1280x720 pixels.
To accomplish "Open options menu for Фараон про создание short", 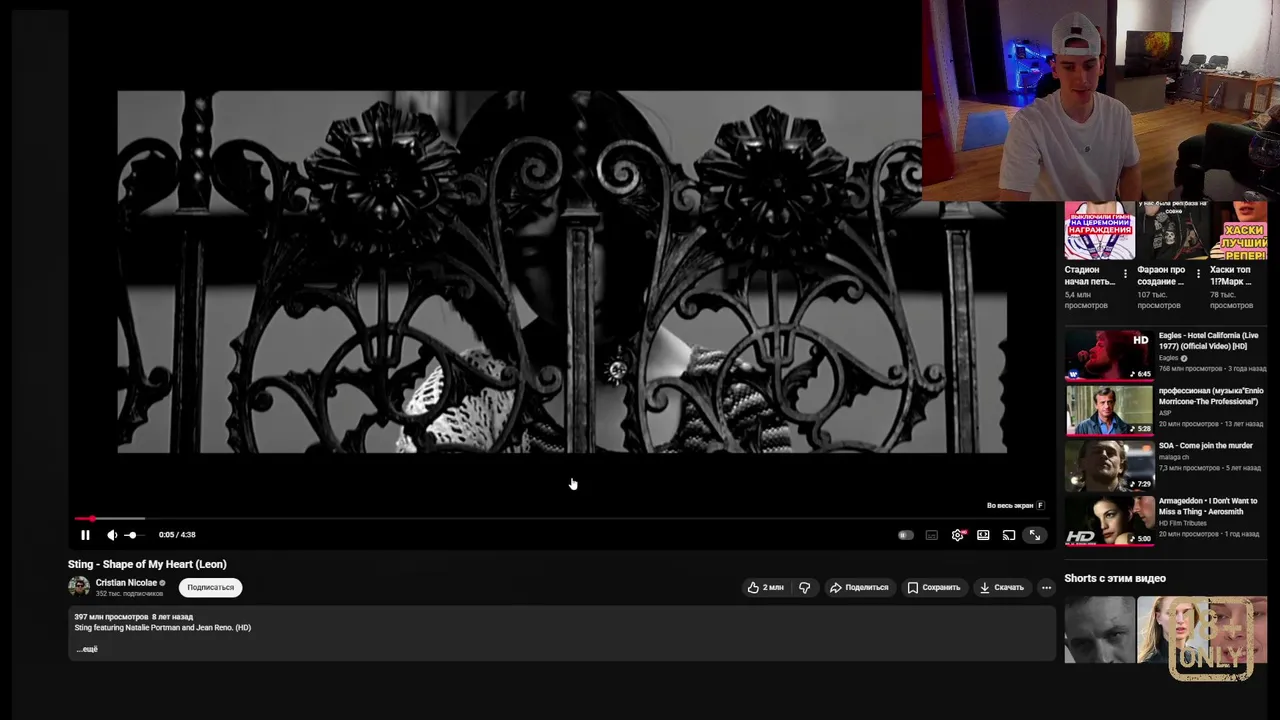I will [1198, 274].
